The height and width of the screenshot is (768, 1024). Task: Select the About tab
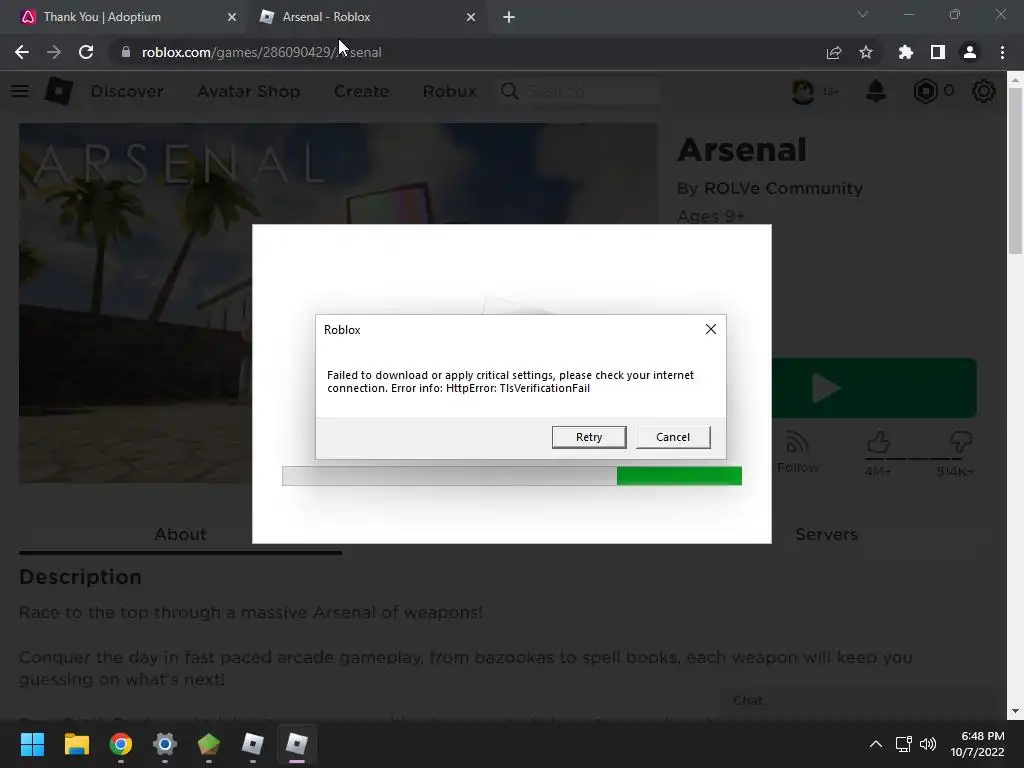[180, 534]
